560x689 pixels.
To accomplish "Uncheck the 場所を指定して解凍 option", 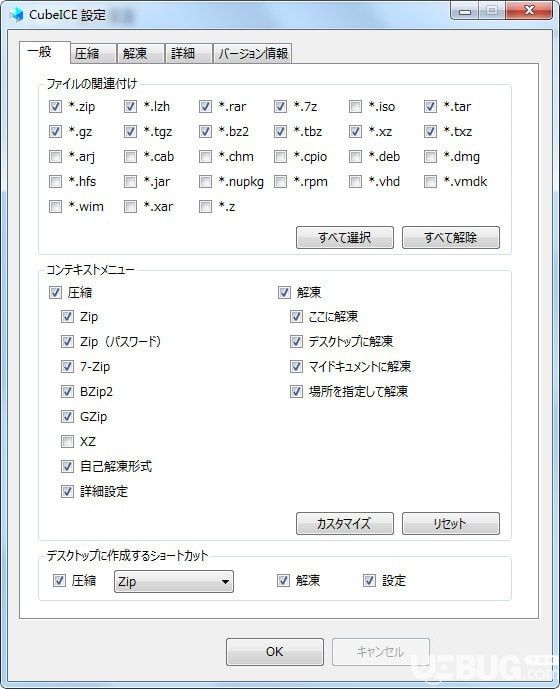I will pos(296,392).
